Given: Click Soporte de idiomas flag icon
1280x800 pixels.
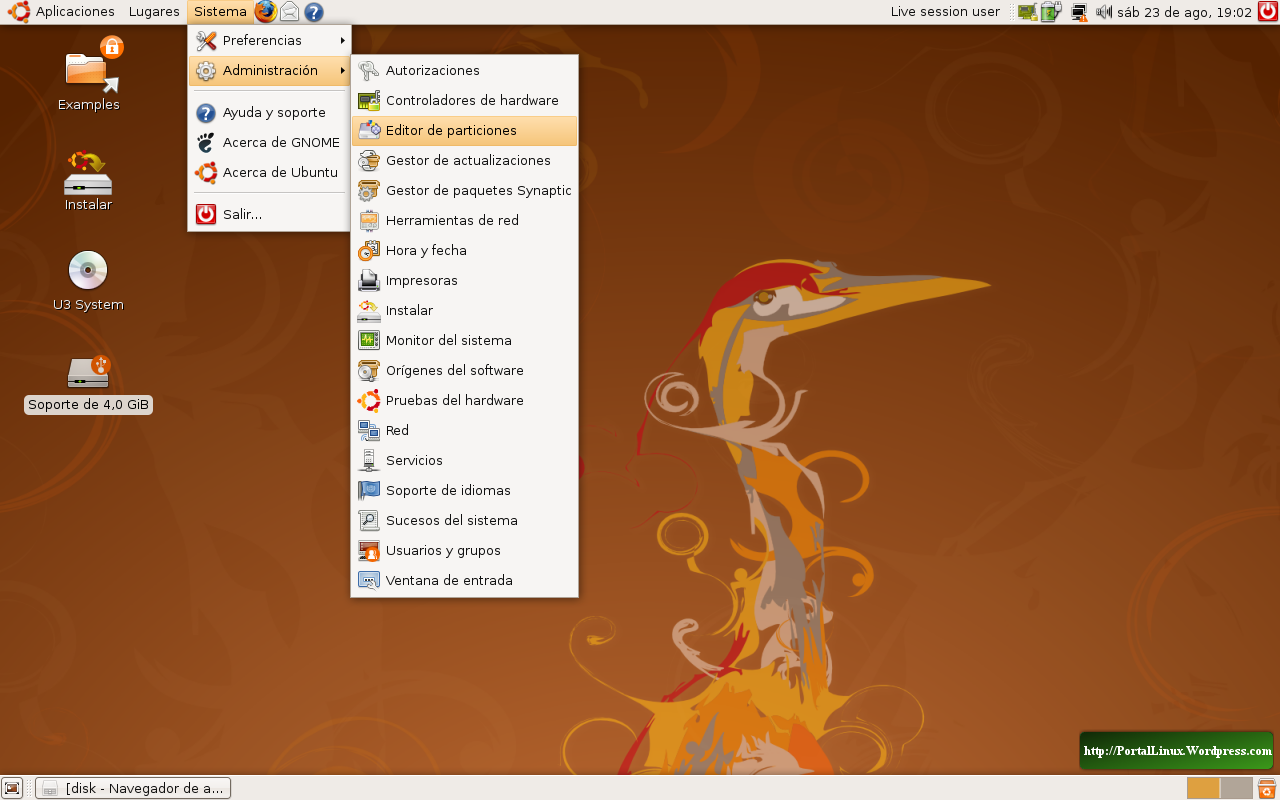Looking at the screenshot, I should [369, 491].
